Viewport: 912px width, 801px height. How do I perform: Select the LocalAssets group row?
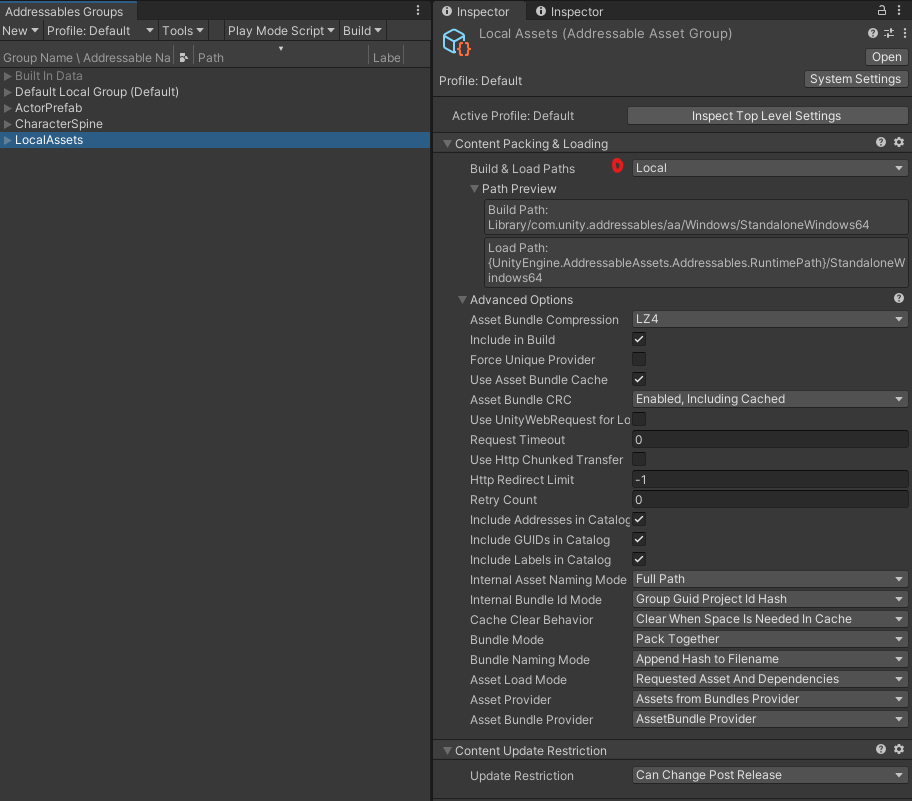tap(215, 140)
